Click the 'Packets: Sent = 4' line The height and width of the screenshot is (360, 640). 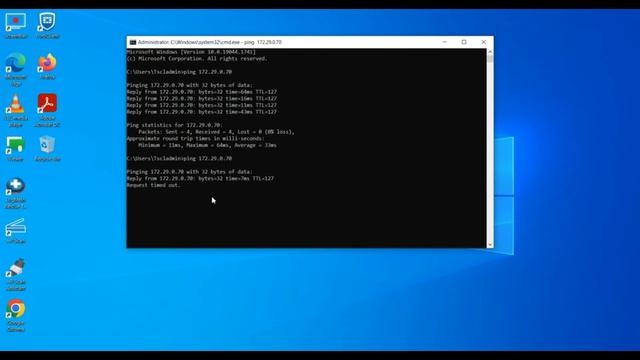pyautogui.click(x=216, y=132)
